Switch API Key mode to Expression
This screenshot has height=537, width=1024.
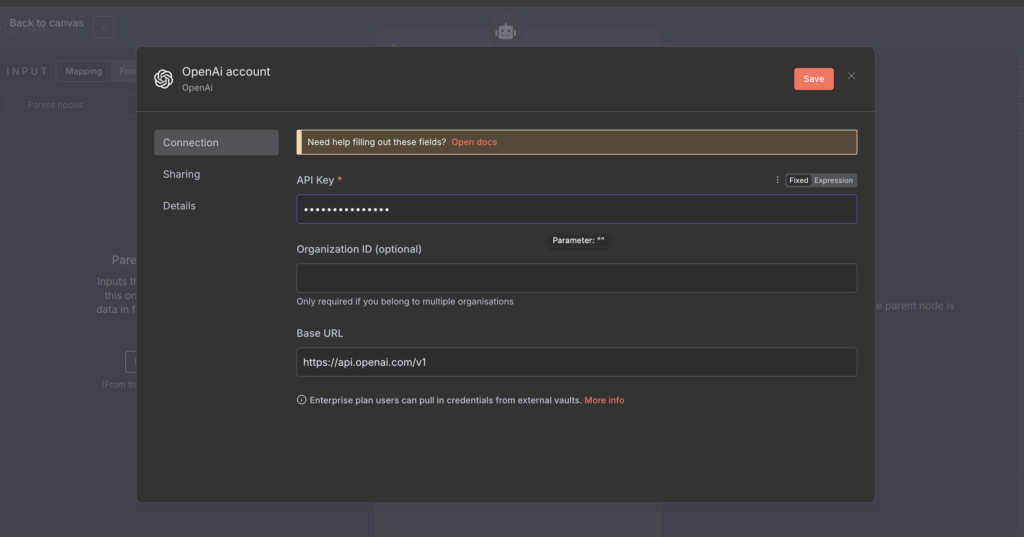point(833,180)
